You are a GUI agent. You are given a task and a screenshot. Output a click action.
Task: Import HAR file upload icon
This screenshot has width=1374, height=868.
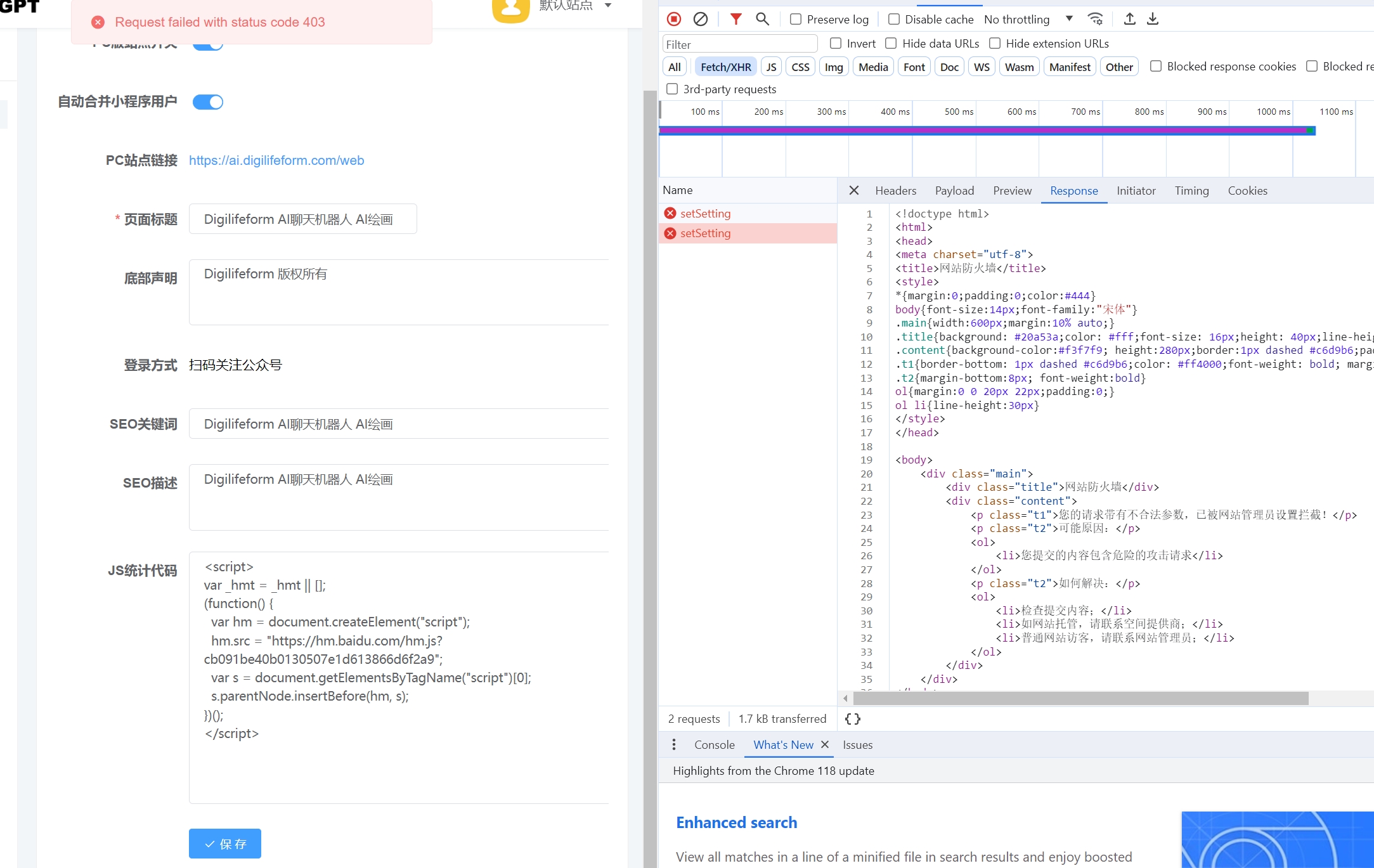click(1129, 19)
